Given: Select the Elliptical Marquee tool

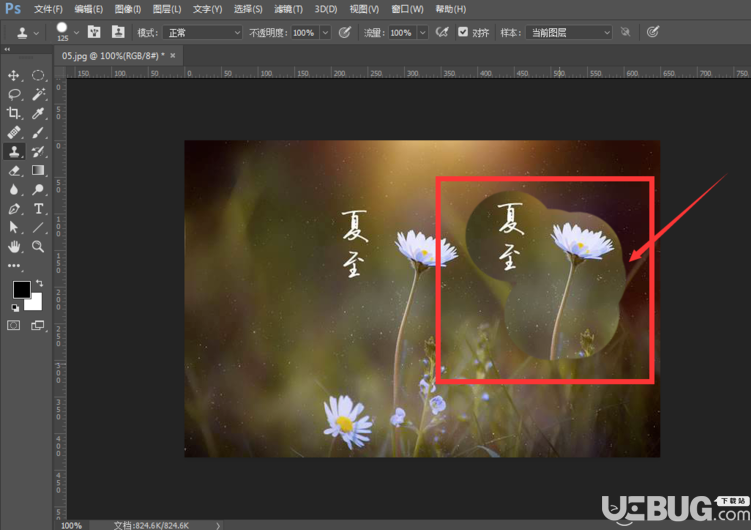Looking at the screenshot, I should coord(38,75).
